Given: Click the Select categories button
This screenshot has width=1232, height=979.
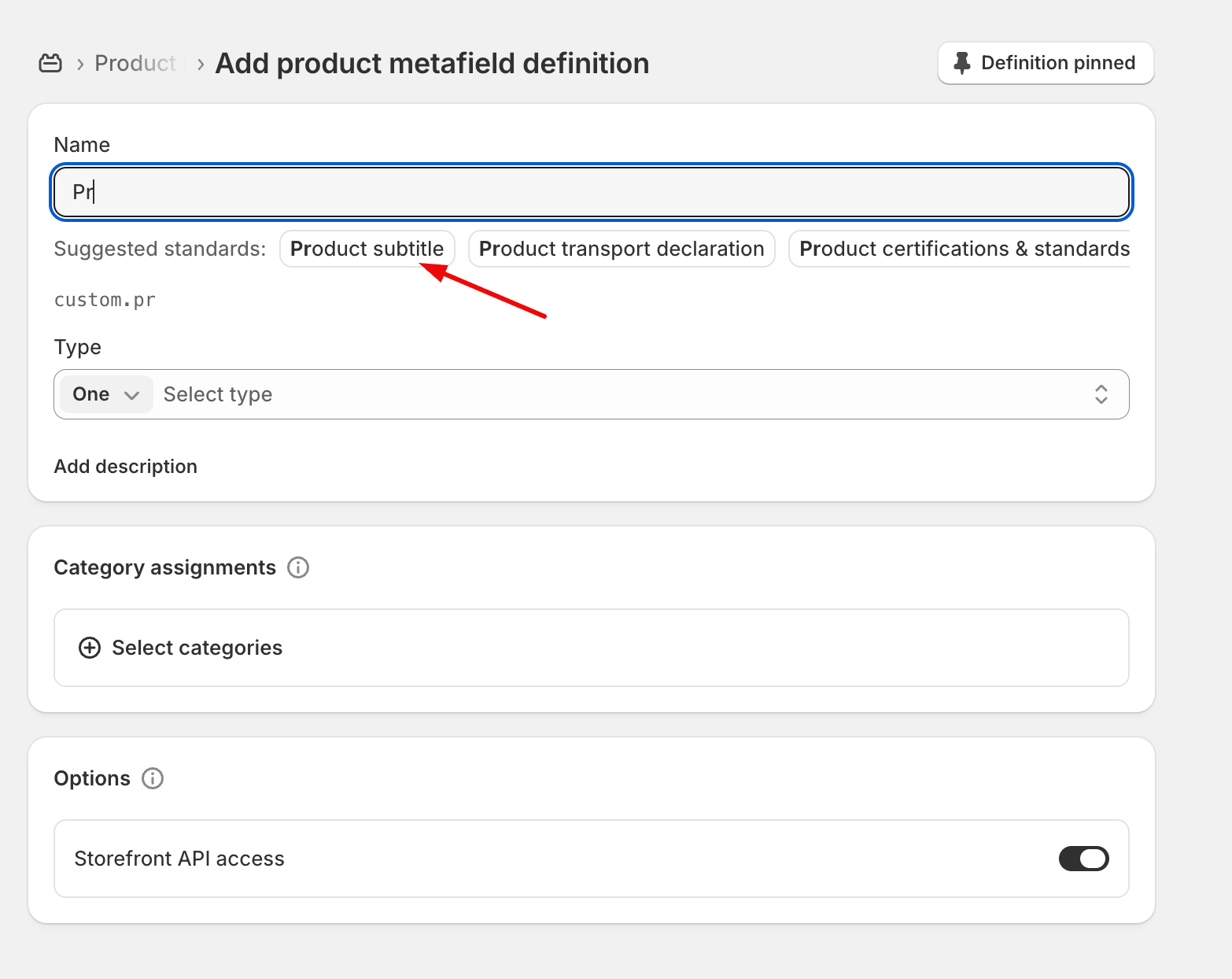Looking at the screenshot, I should coord(197,648).
